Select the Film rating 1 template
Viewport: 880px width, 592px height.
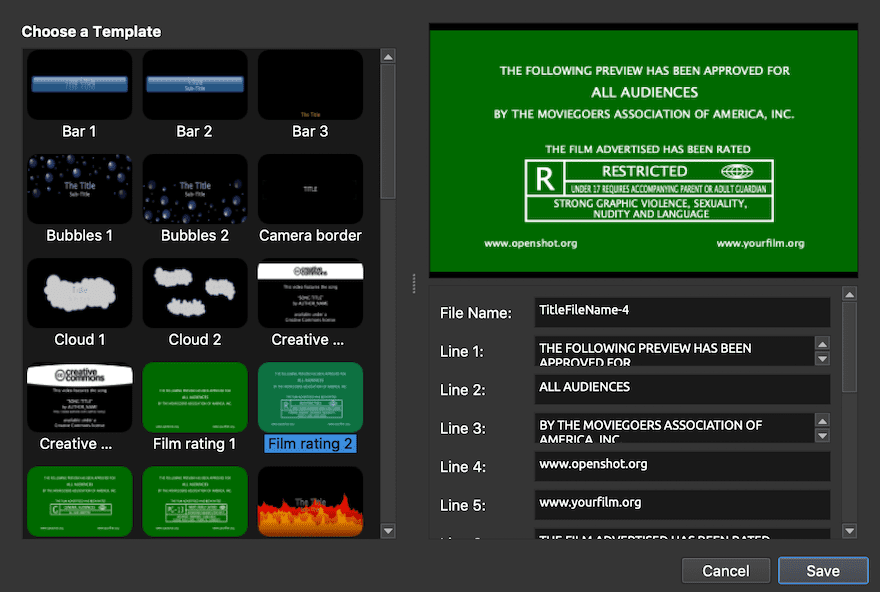(x=195, y=397)
